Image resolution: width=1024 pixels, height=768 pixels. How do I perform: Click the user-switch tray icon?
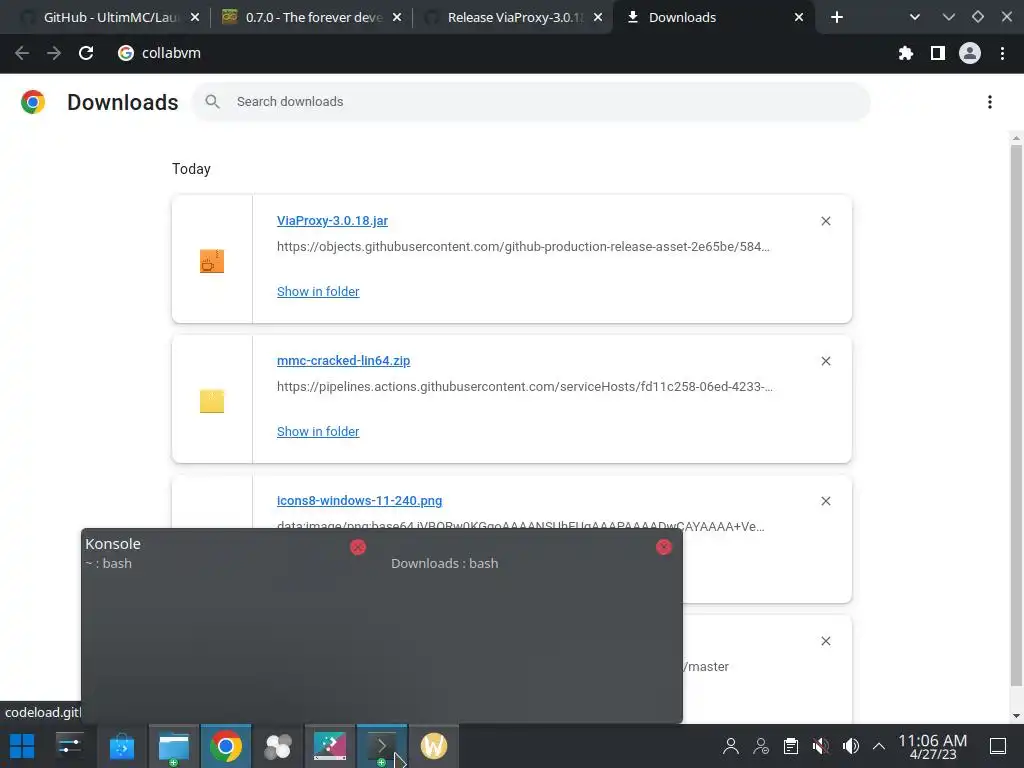(761, 746)
